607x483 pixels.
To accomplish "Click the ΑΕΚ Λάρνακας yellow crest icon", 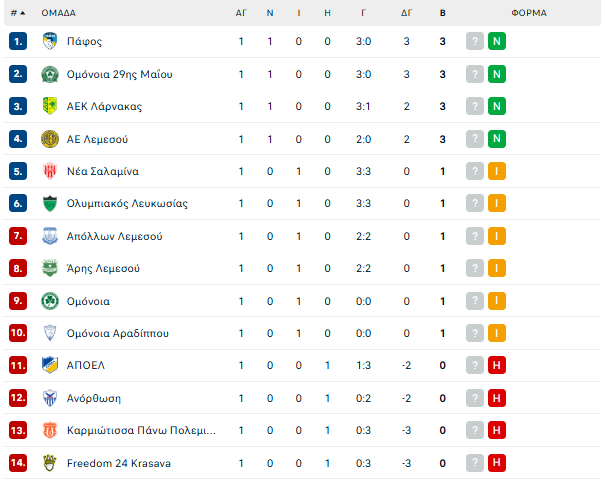I will (x=50, y=106).
